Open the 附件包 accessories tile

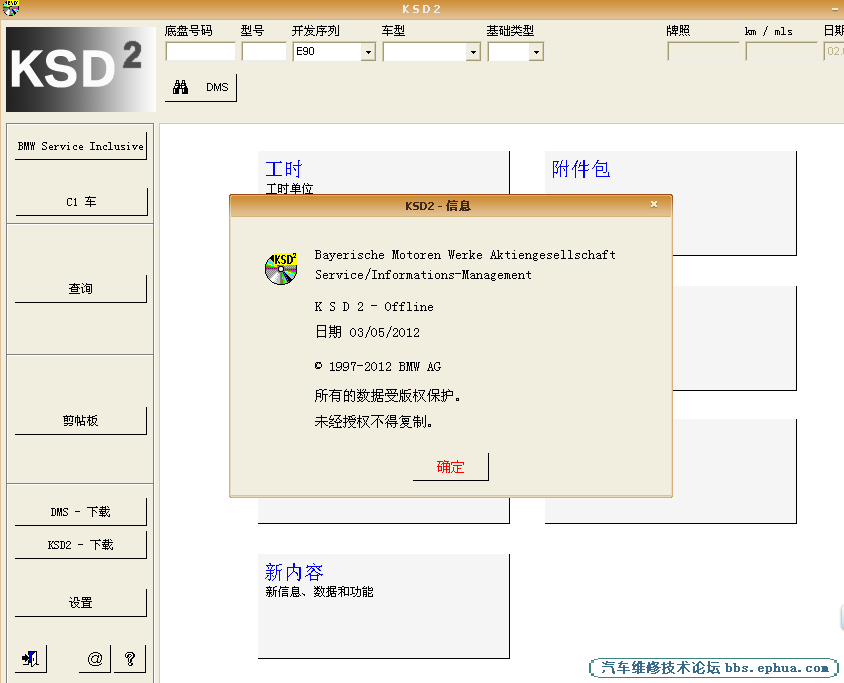click(670, 203)
